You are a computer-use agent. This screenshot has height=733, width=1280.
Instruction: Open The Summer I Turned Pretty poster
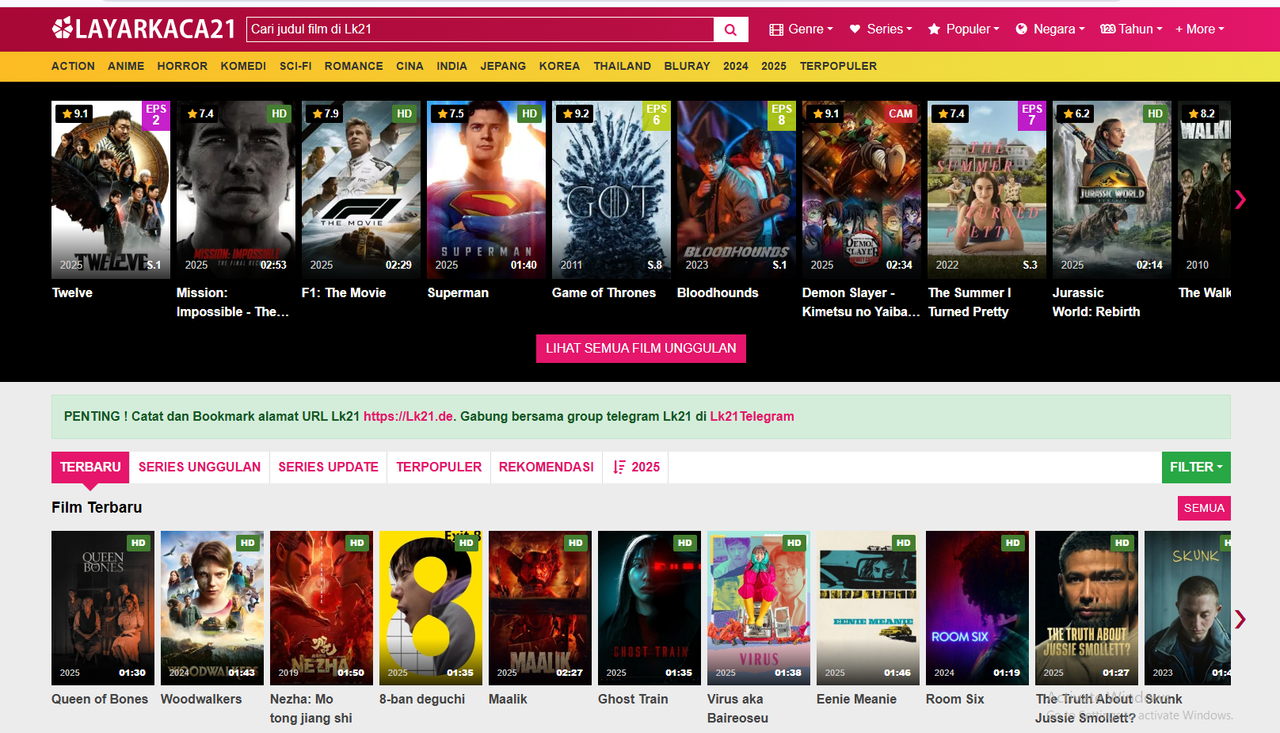987,190
